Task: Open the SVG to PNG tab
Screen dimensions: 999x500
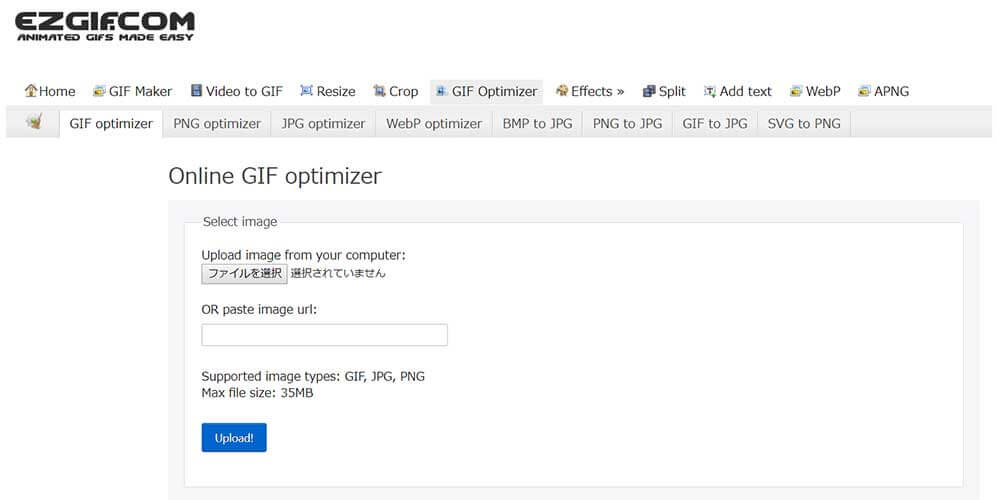Action: (x=804, y=124)
